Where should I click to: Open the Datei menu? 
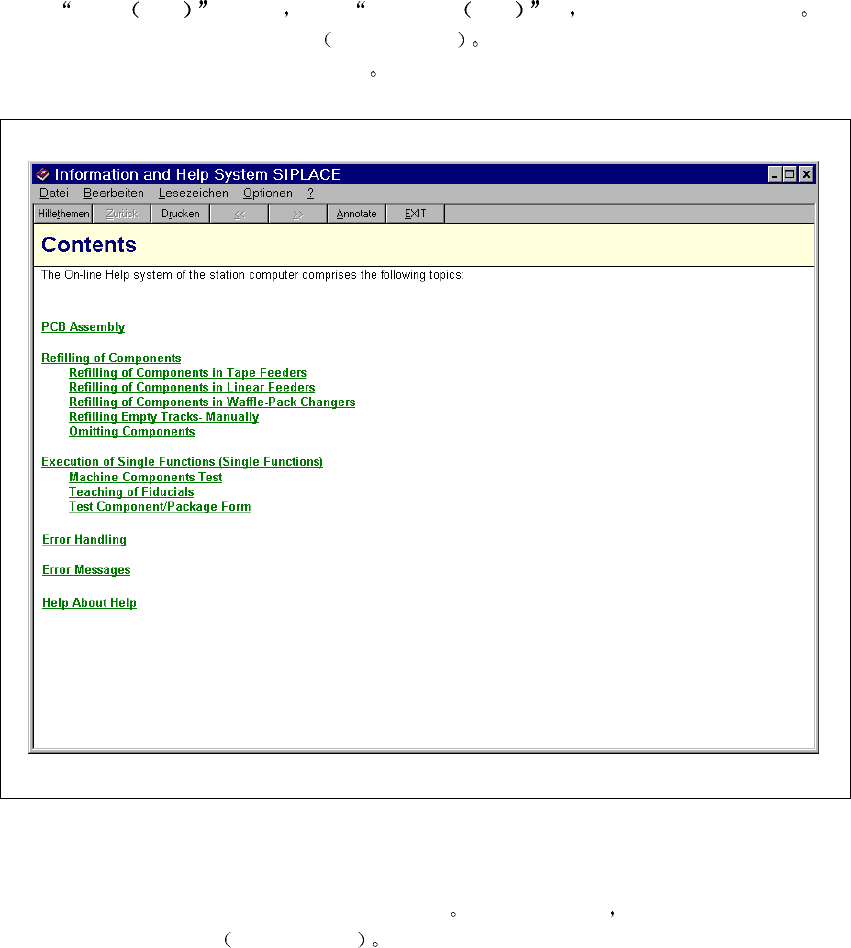[54, 193]
